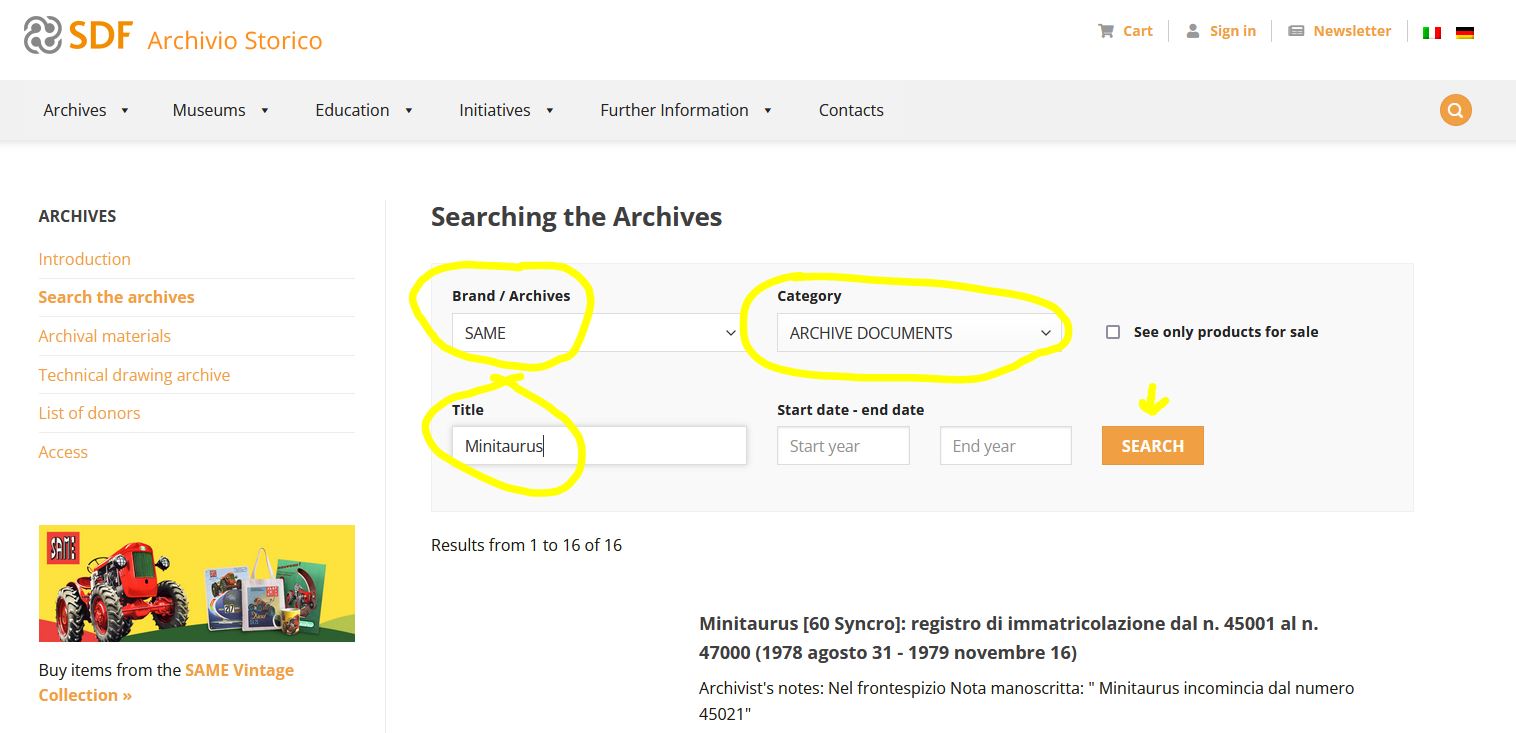The image size is (1516, 733).
Task: Open the Newsletter link
Action: click(x=1340, y=31)
